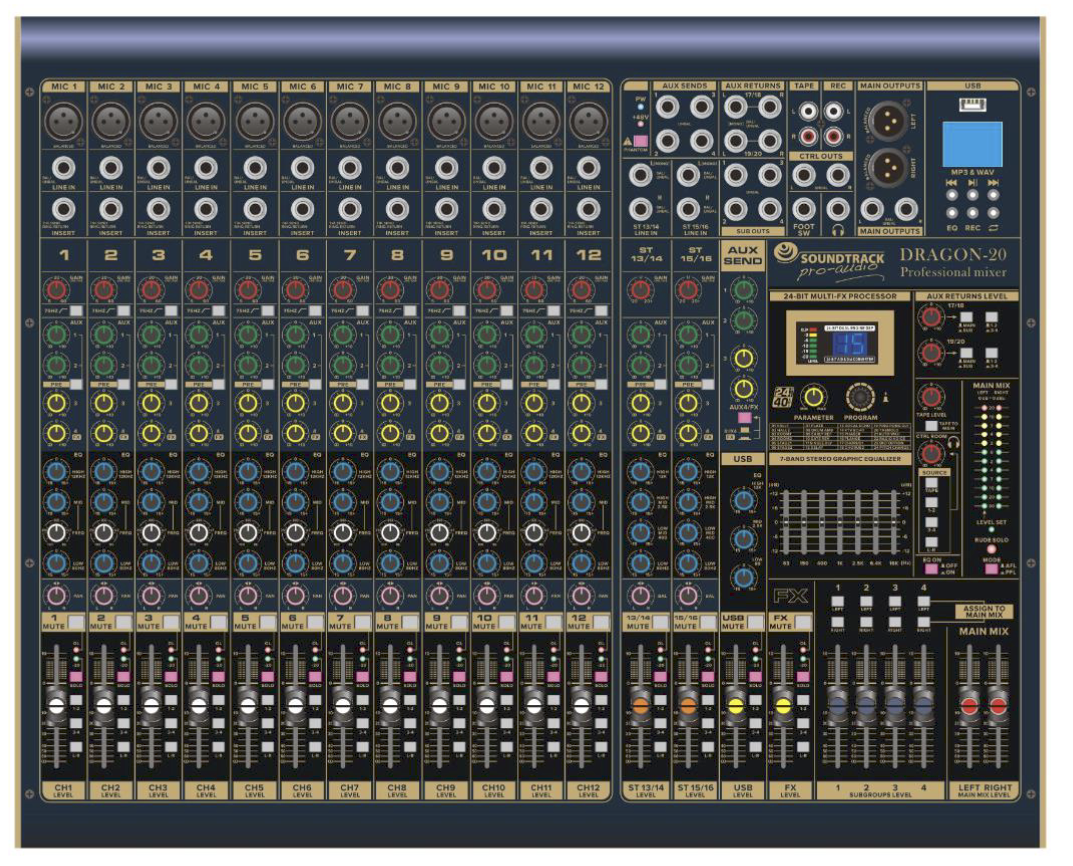The image size is (1073, 866).
Task: Click the channel 8 white FREQ knob
Action: tap(391, 532)
